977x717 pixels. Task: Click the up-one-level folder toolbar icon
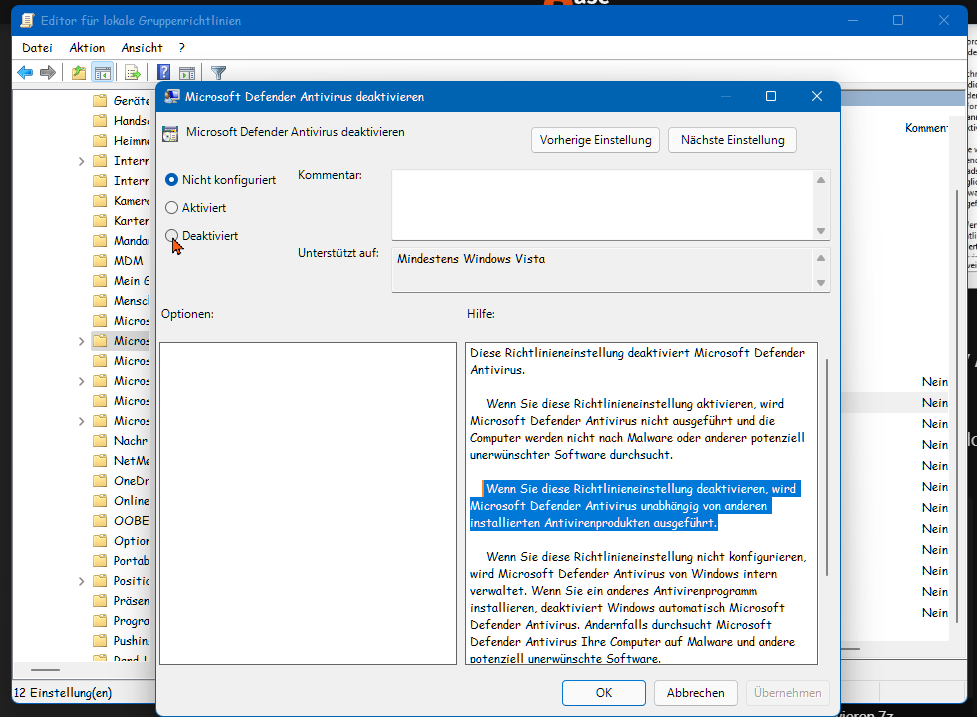point(79,73)
